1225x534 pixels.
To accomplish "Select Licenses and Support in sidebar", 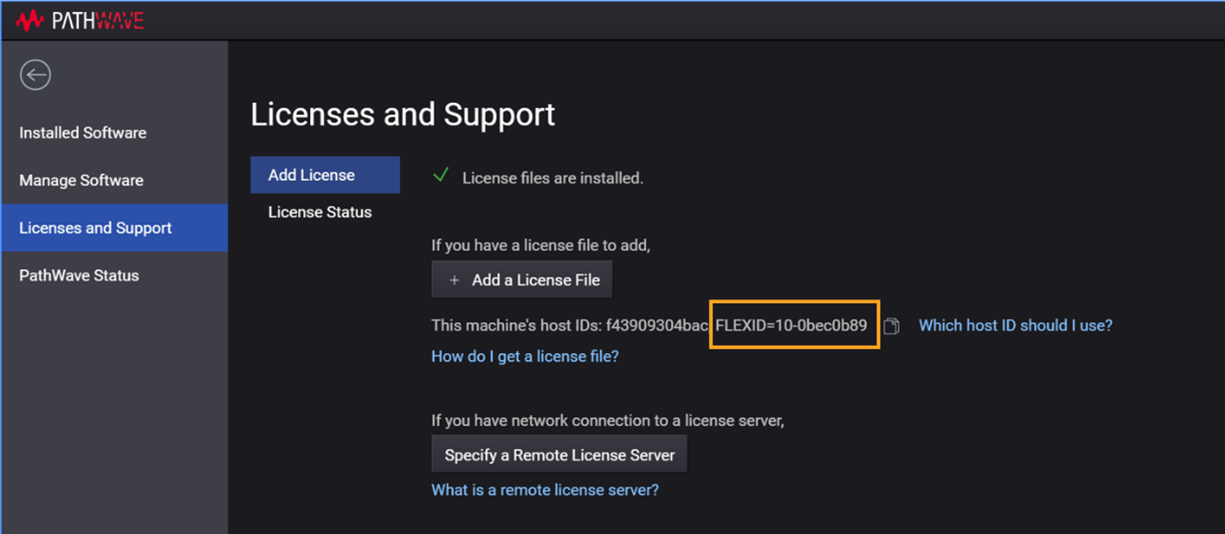I will click(95, 228).
